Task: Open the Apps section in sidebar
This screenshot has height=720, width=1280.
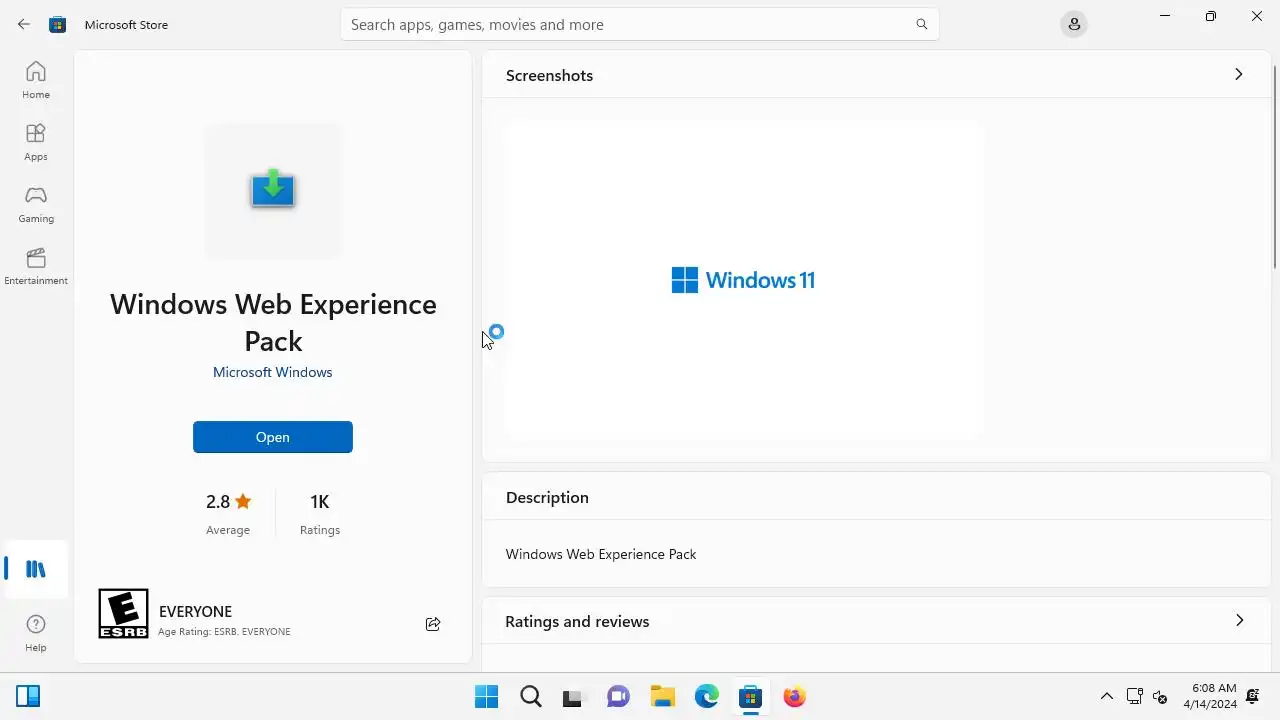Action: coord(36,142)
